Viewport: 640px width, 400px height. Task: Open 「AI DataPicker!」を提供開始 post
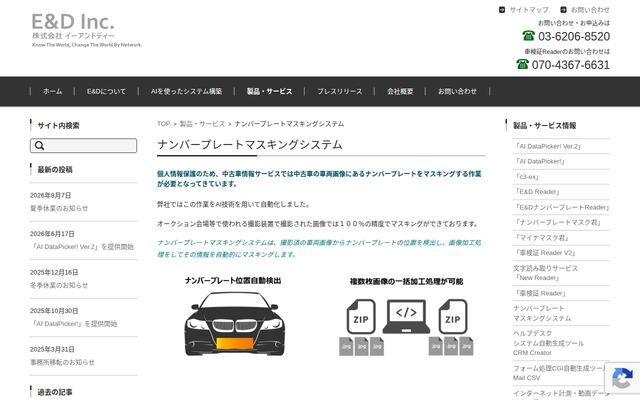tap(73, 324)
